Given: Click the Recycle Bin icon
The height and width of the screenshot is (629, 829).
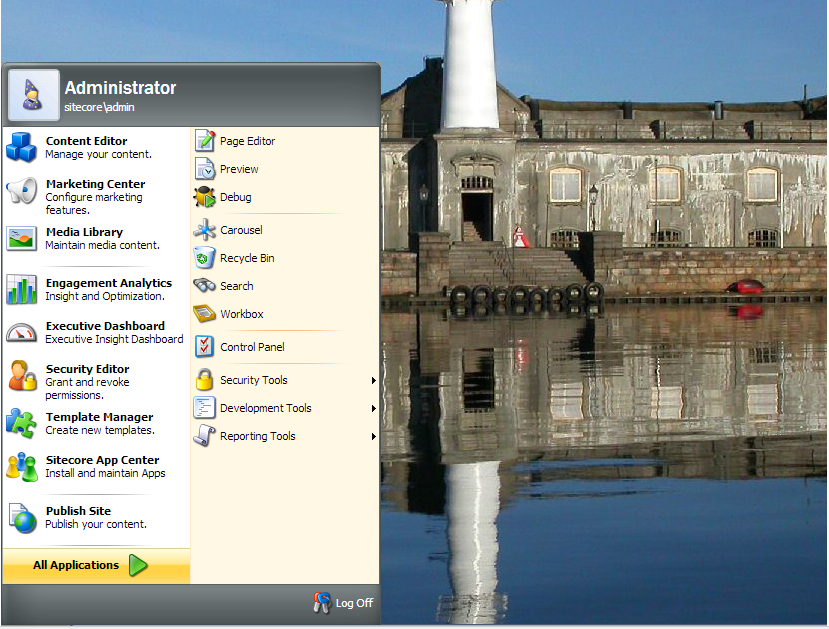Looking at the screenshot, I should click(205, 258).
